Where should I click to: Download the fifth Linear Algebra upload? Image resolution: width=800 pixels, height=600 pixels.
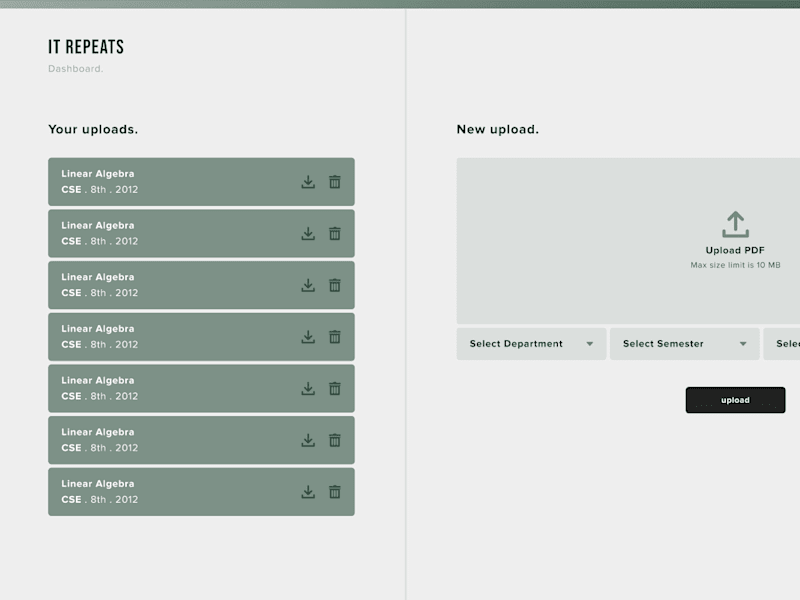point(308,388)
